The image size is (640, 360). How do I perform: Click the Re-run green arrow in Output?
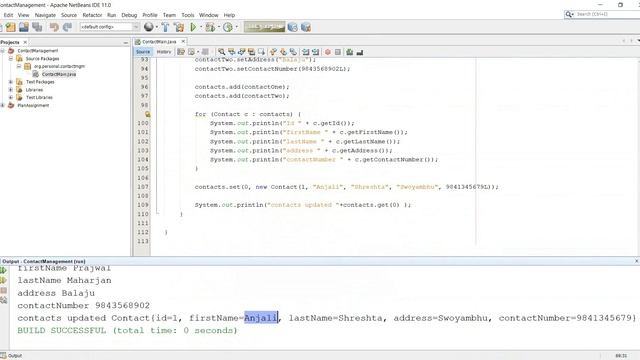click(4, 270)
